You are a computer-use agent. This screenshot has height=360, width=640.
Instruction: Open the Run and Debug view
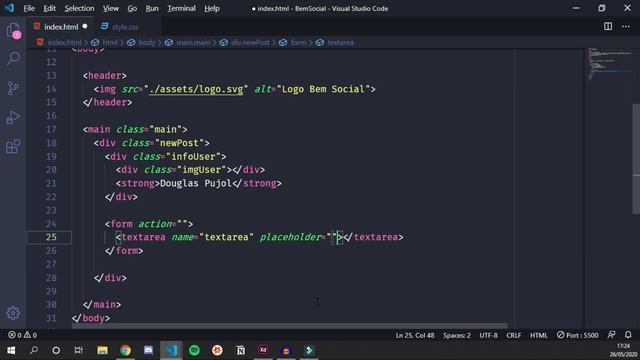tap(13, 118)
